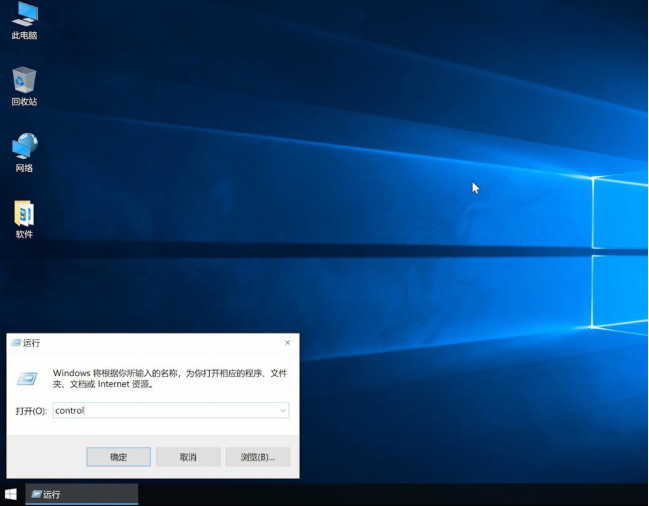
Task: Click the Run dialog description text
Action: [x=170, y=378]
